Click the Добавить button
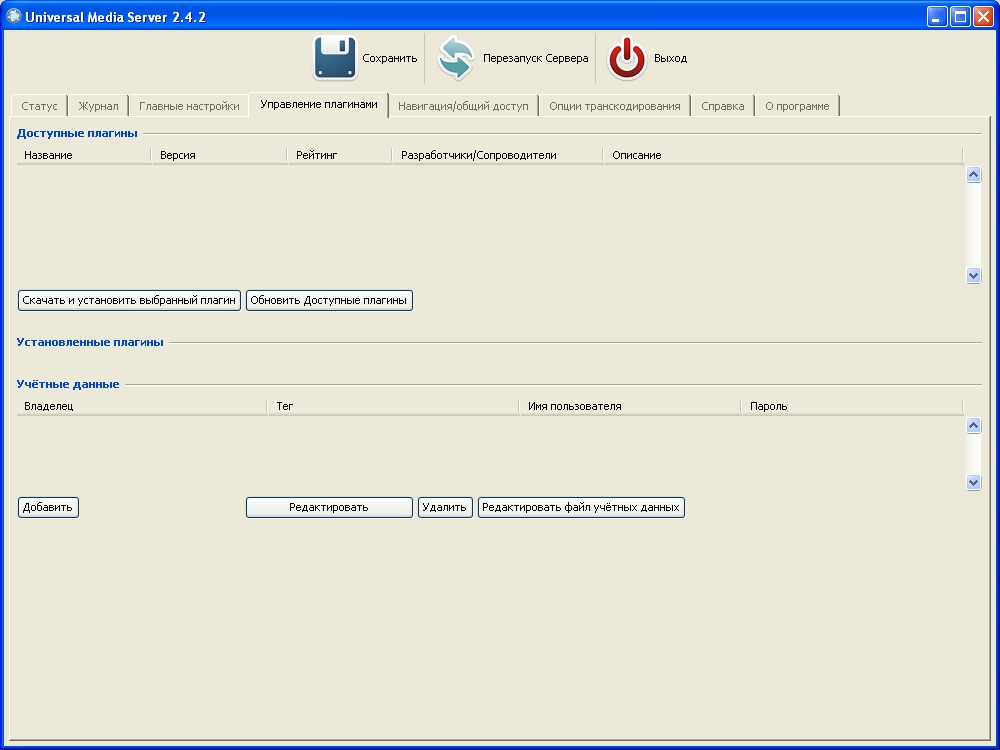This screenshot has width=1000, height=750. (x=48, y=508)
